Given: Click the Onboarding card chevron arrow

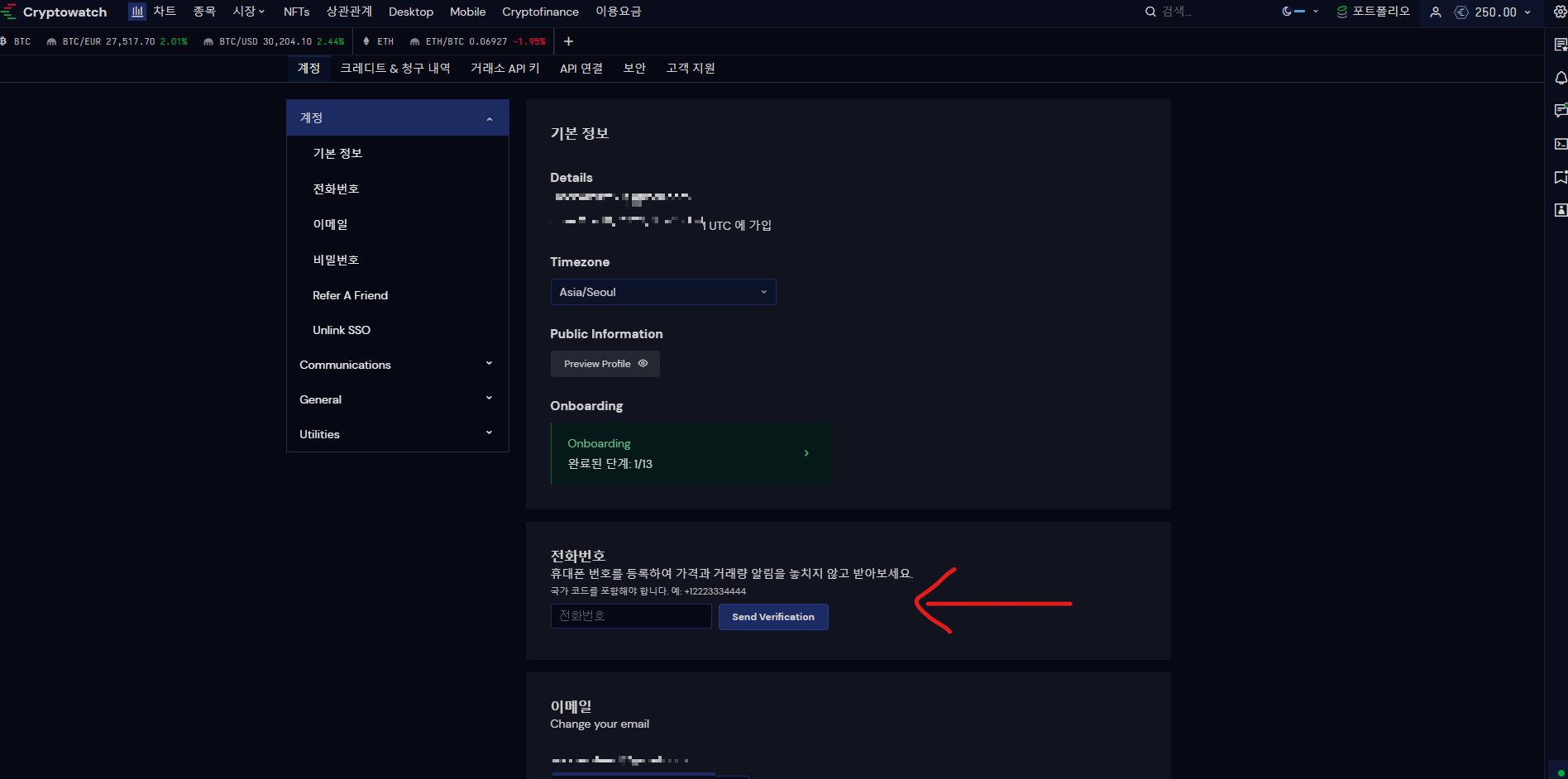Looking at the screenshot, I should pos(806,453).
